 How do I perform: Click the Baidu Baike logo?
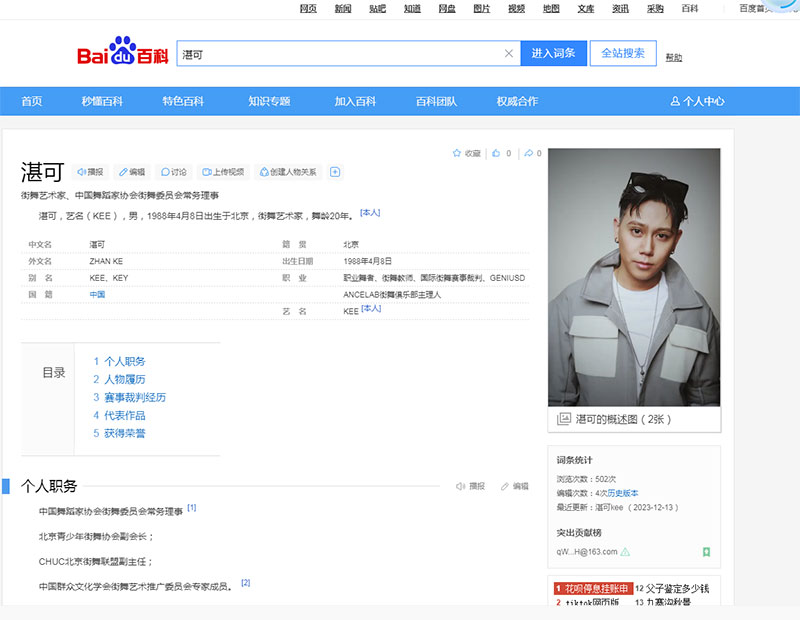tap(122, 53)
